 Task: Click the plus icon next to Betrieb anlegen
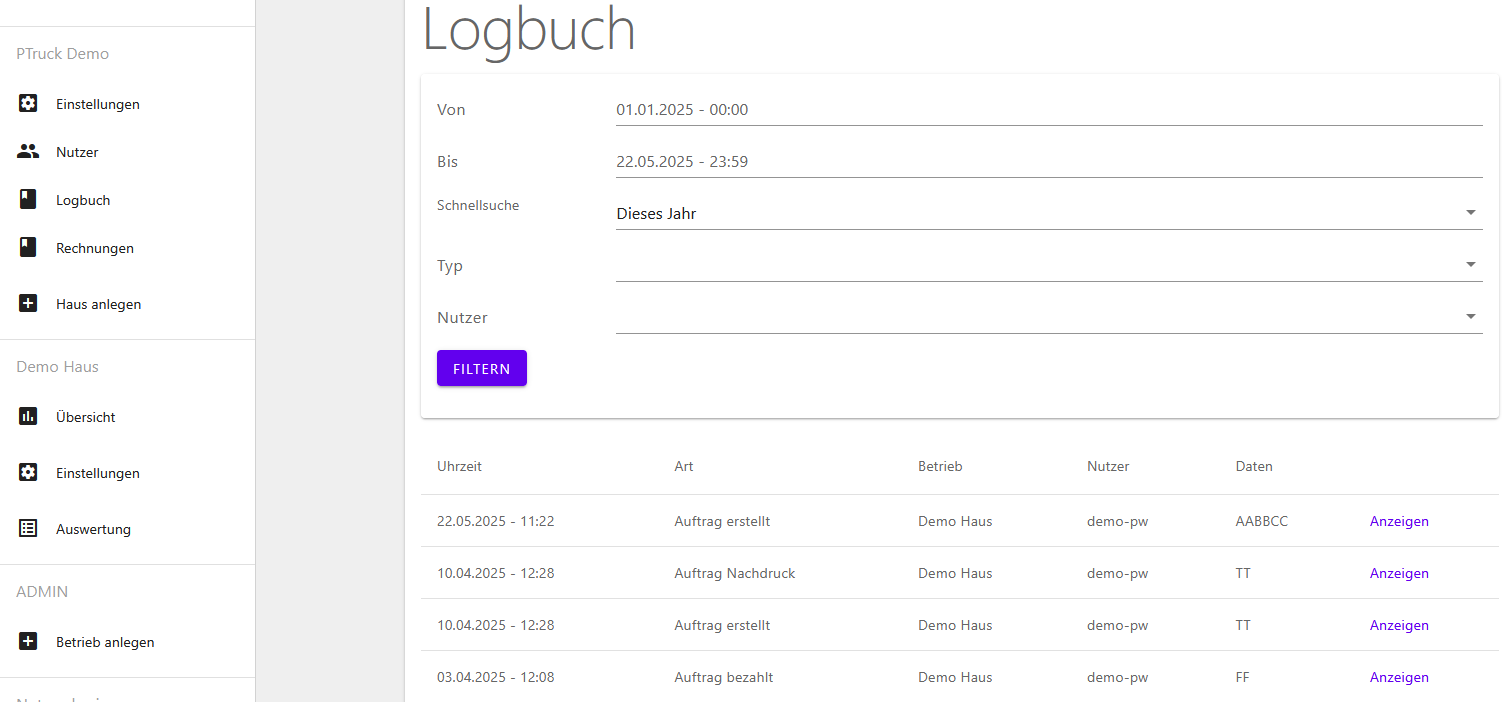(x=27, y=641)
